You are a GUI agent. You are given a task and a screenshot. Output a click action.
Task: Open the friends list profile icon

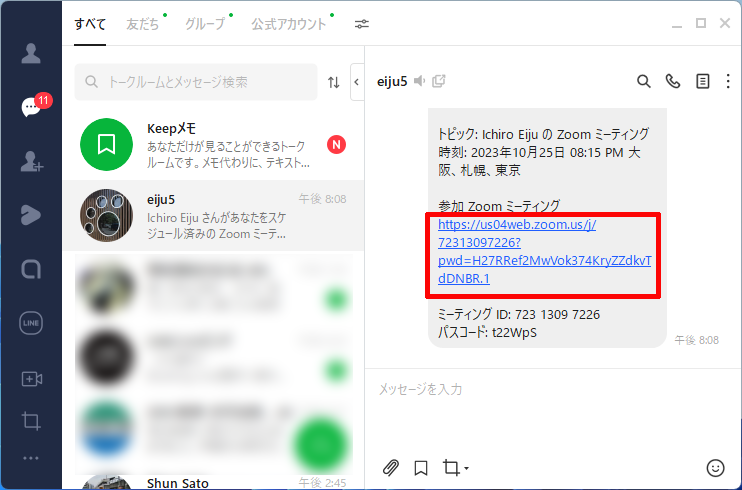[31, 53]
